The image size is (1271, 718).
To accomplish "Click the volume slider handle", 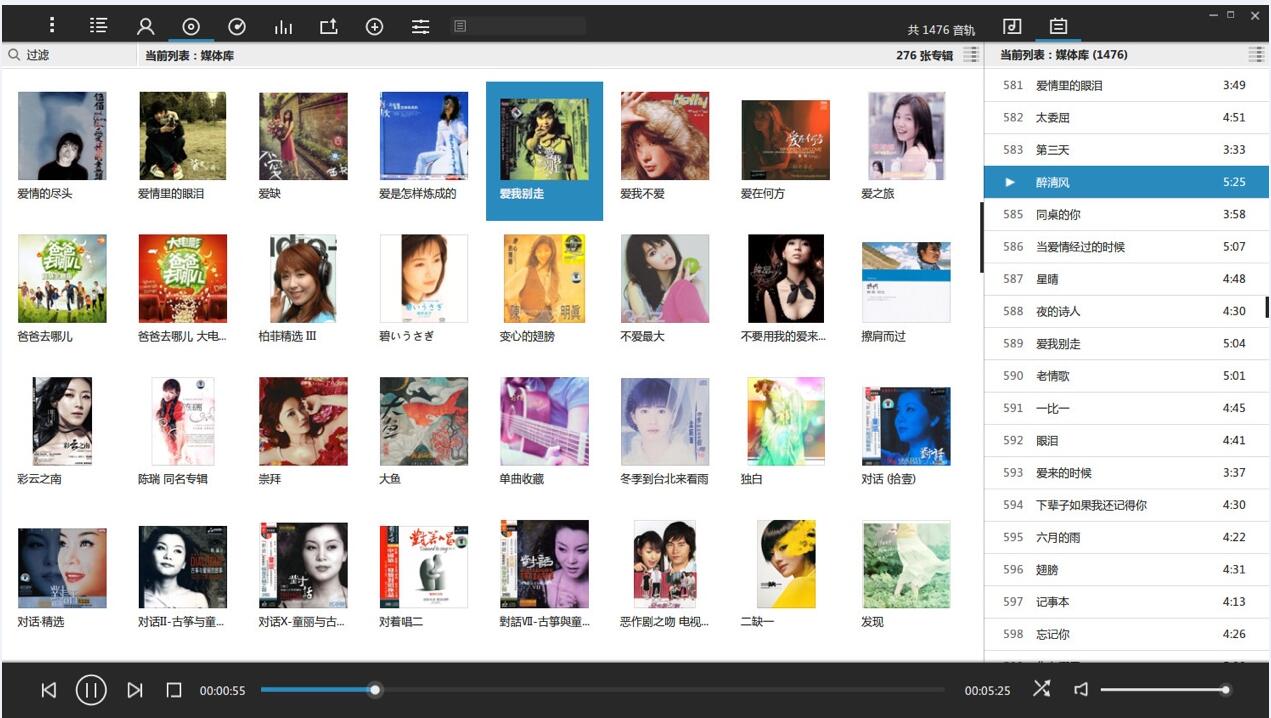I will [1226, 690].
